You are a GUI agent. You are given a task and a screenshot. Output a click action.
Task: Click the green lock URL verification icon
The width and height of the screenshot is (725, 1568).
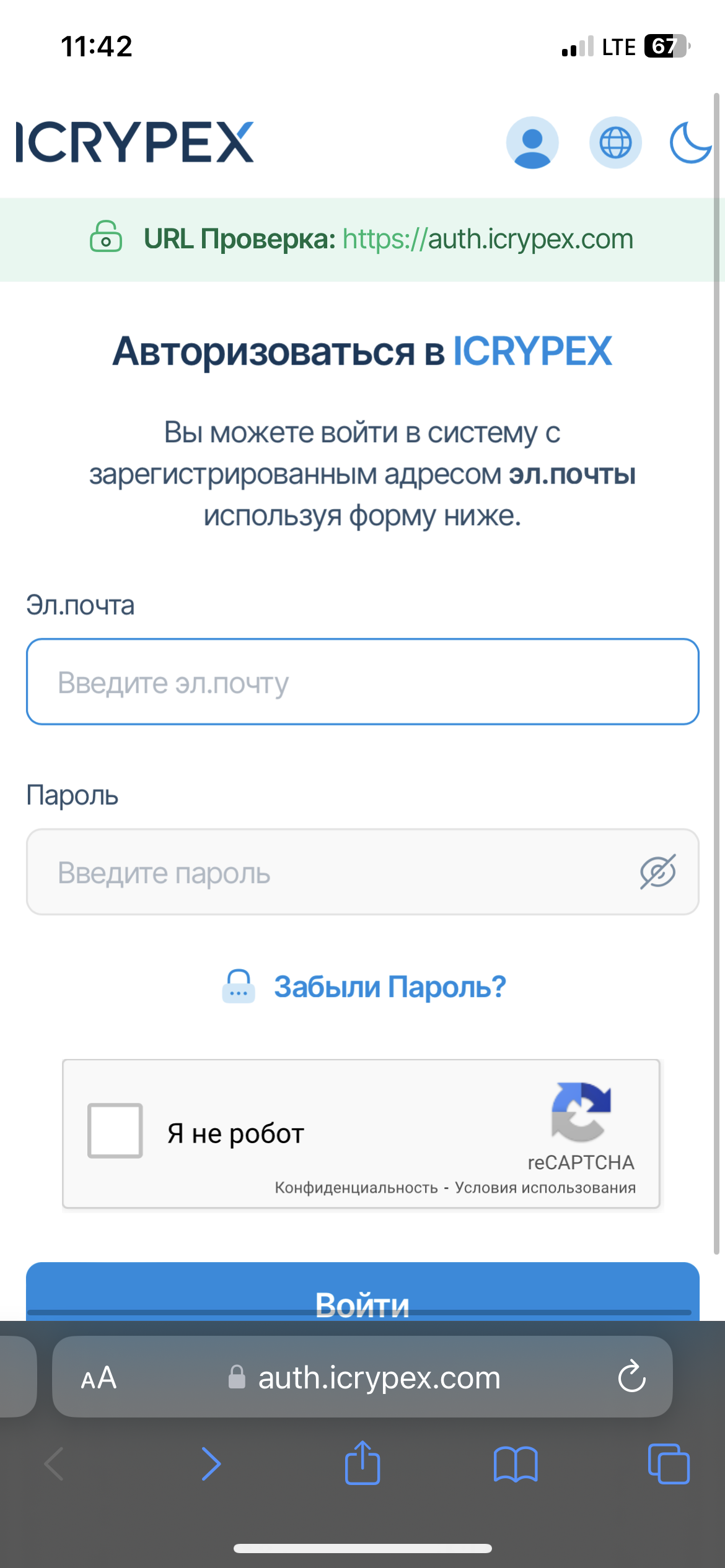pos(106,237)
